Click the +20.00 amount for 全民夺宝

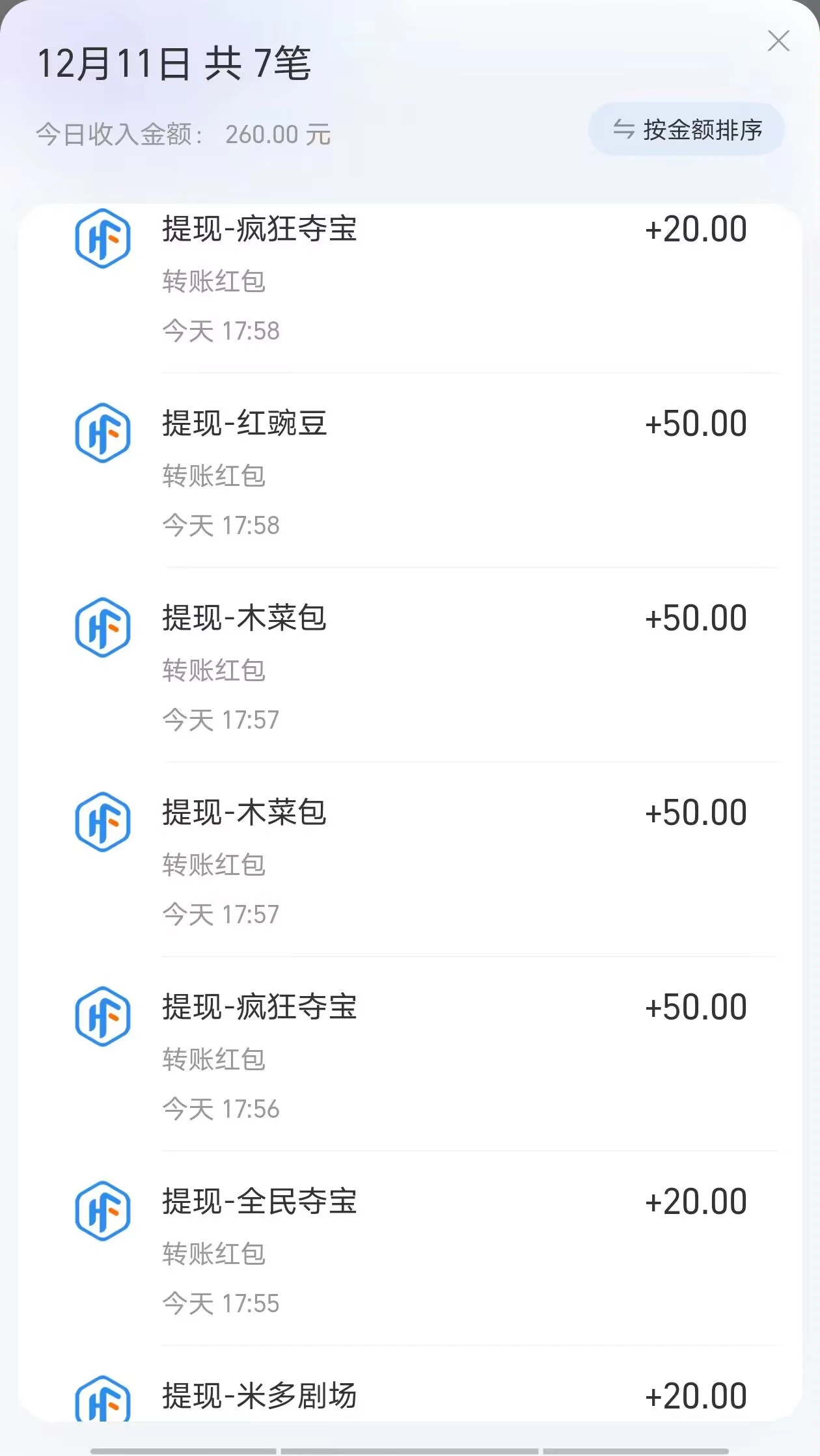tap(695, 1202)
